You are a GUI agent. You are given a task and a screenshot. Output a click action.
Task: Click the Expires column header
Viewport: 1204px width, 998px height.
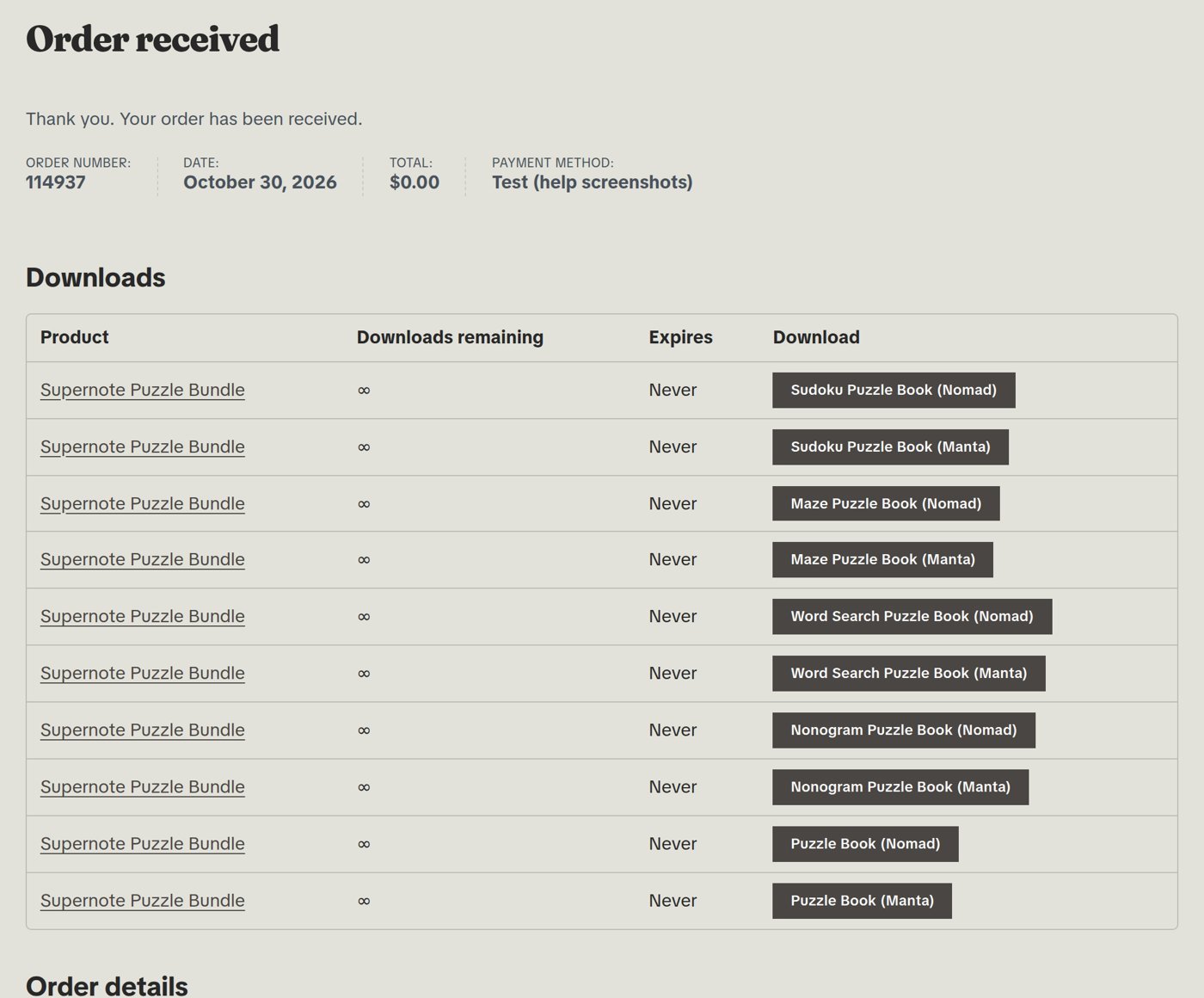680,337
